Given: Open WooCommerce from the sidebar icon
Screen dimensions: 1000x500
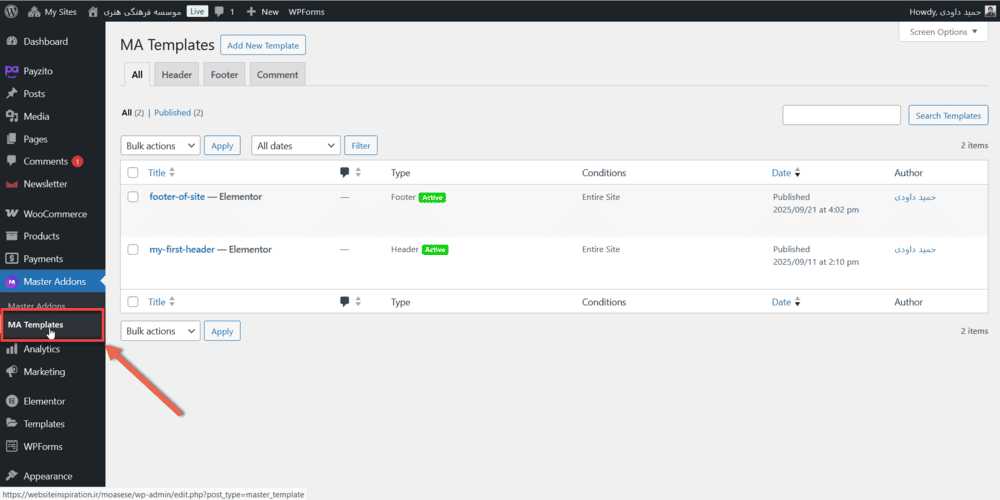Looking at the screenshot, I should 12,214.
